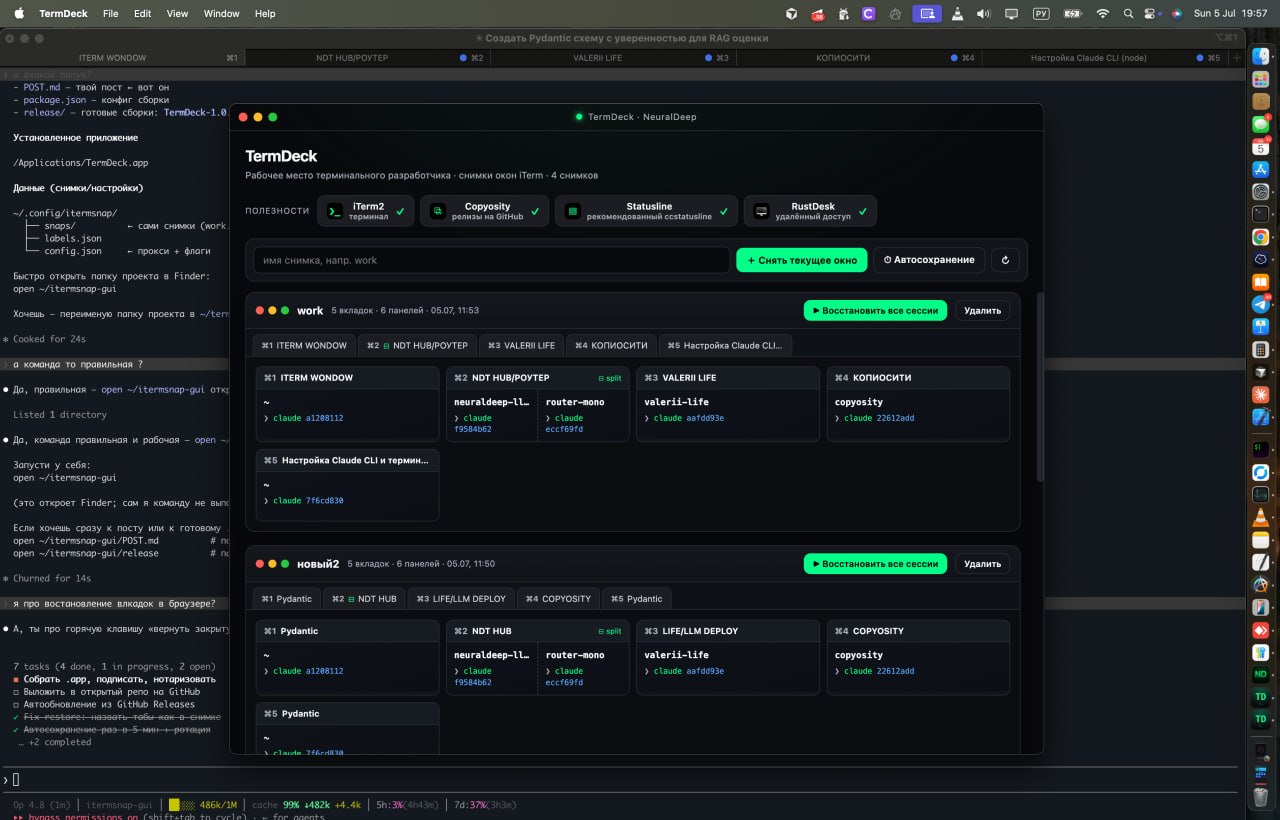Open the View menu

click(177, 14)
